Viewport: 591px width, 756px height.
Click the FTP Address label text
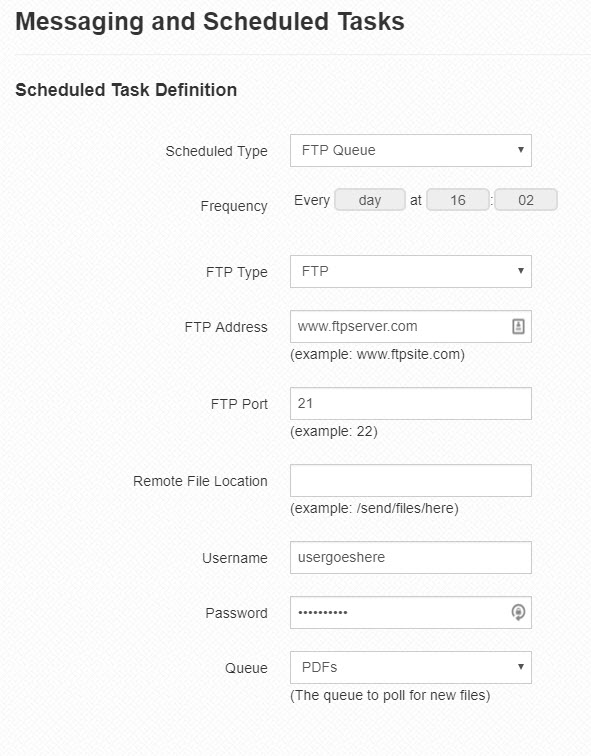[x=226, y=327]
